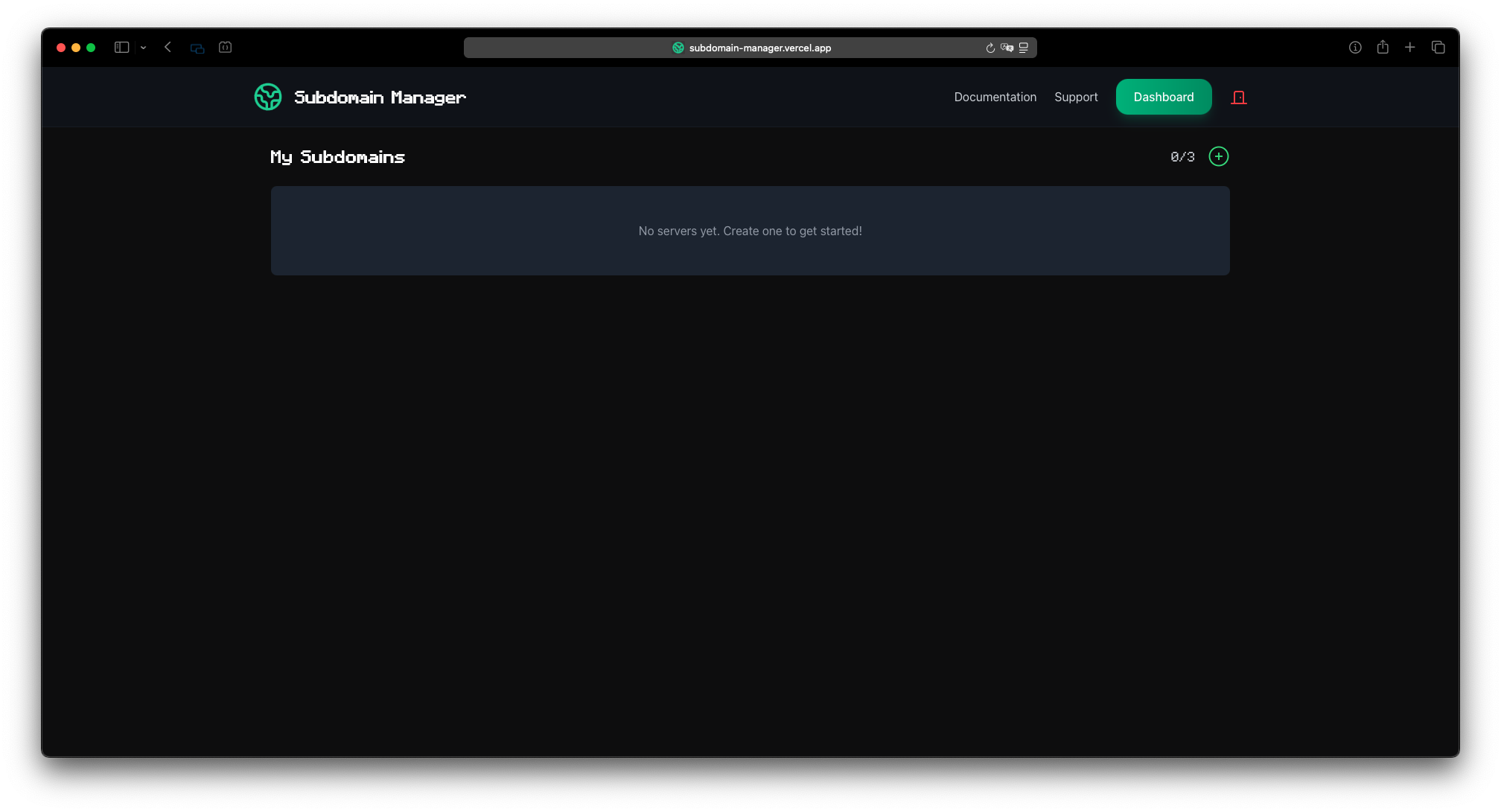Expand the sidebar options chevron
The width and height of the screenshot is (1501, 812).
click(143, 47)
